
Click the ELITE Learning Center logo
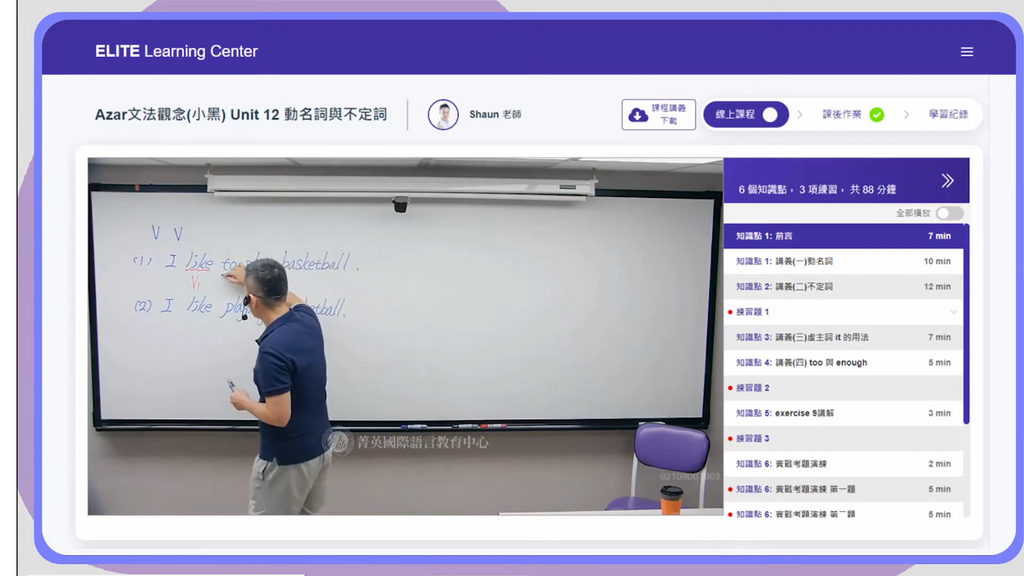point(176,51)
